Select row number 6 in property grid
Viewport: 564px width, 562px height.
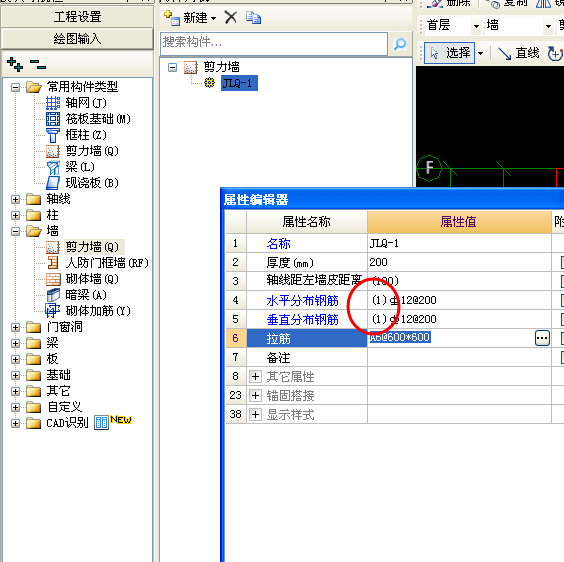(236, 338)
